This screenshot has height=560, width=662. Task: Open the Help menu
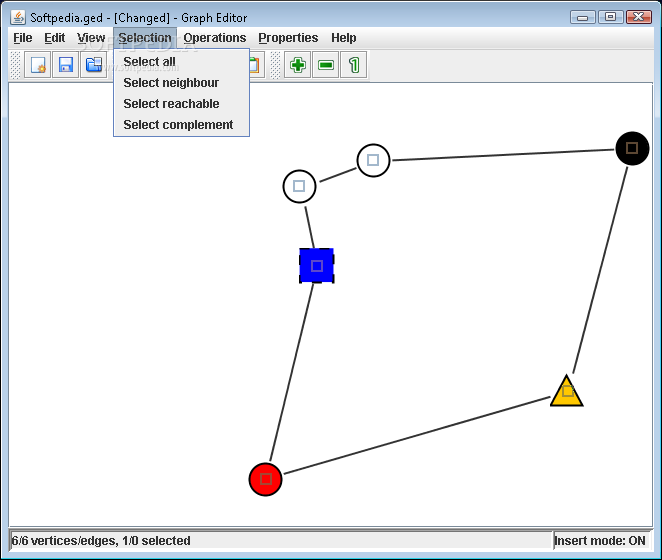(343, 38)
